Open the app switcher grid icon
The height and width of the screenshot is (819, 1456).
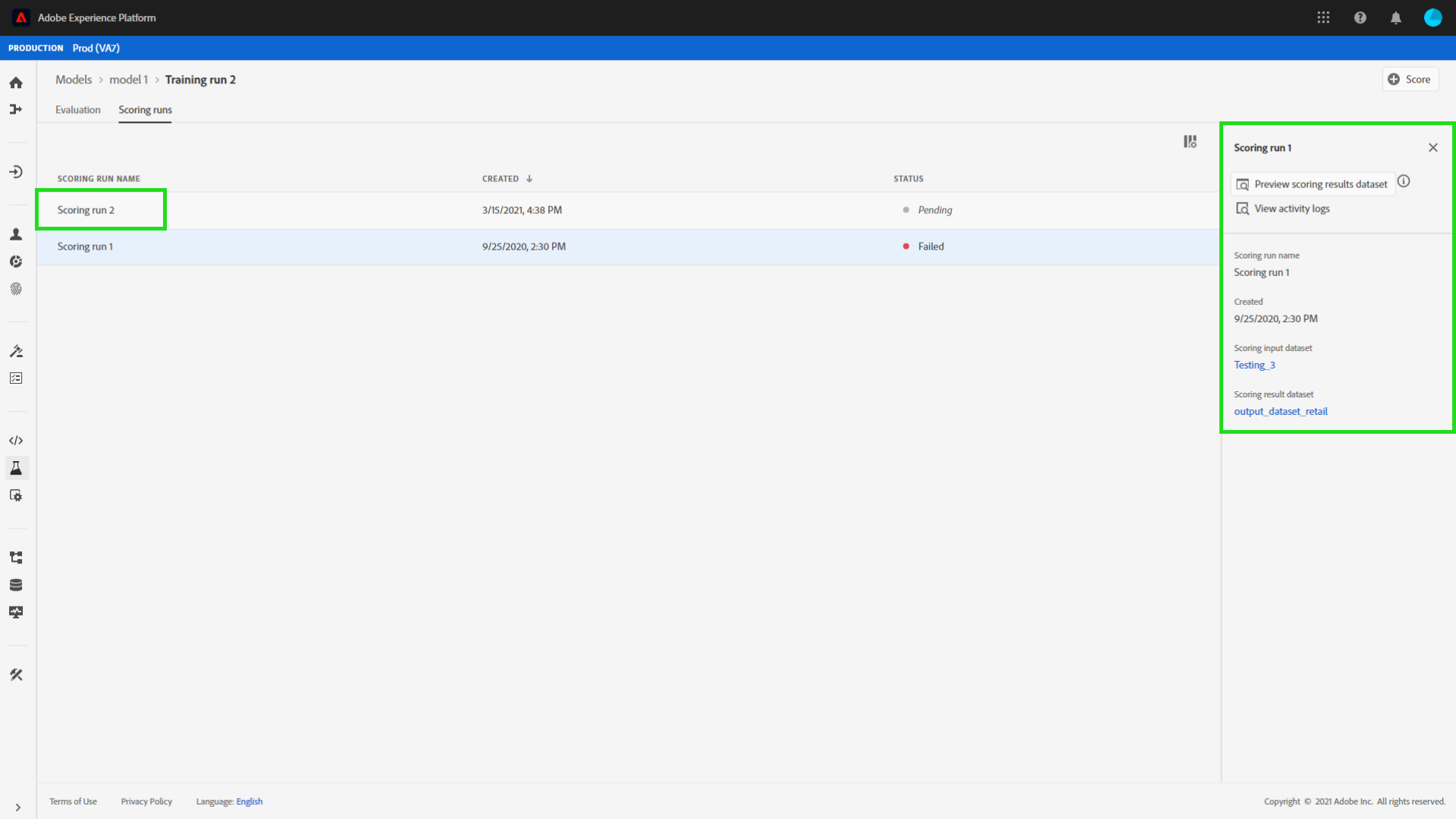[1323, 17]
